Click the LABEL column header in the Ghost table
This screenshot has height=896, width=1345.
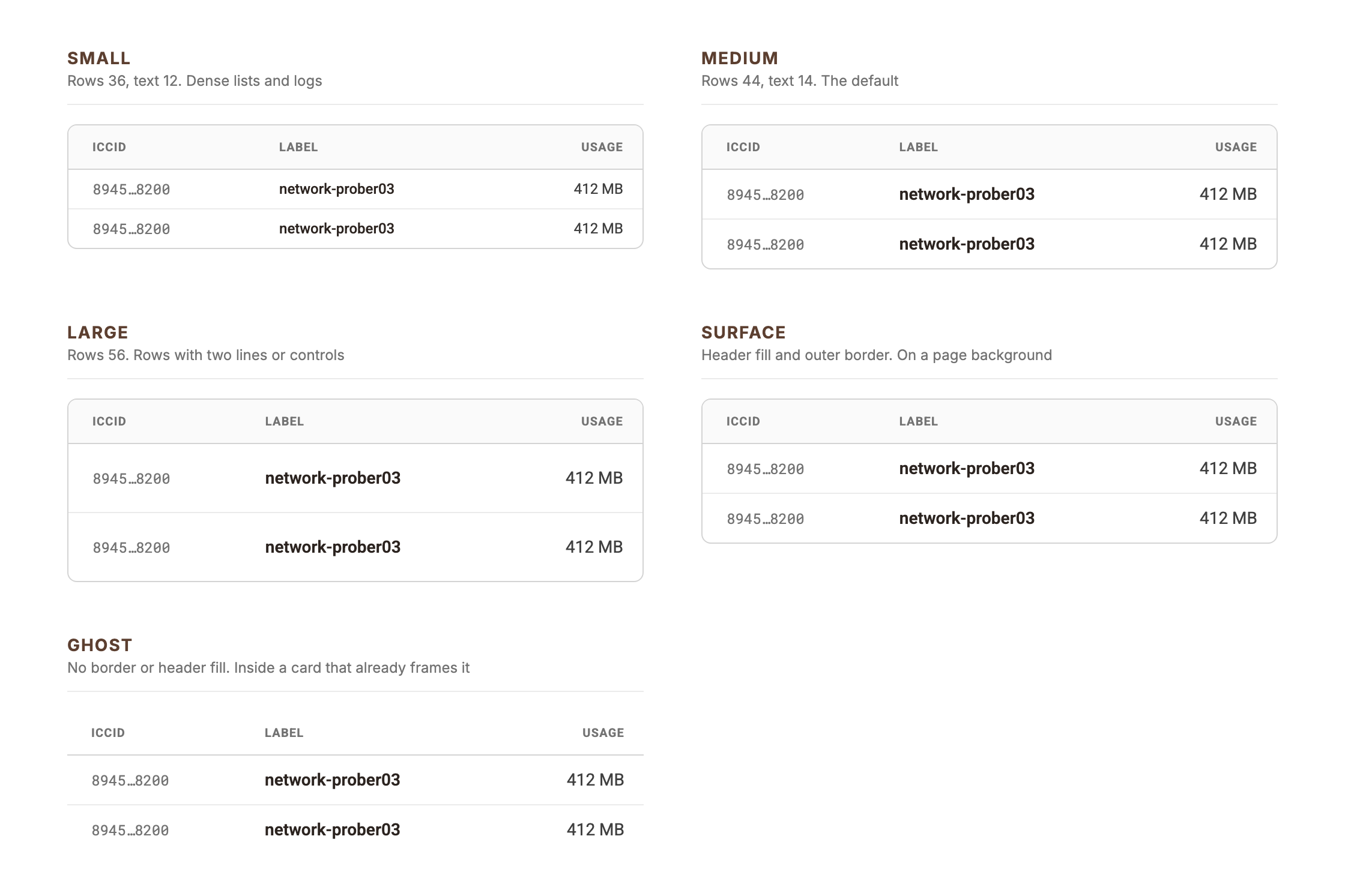284,733
